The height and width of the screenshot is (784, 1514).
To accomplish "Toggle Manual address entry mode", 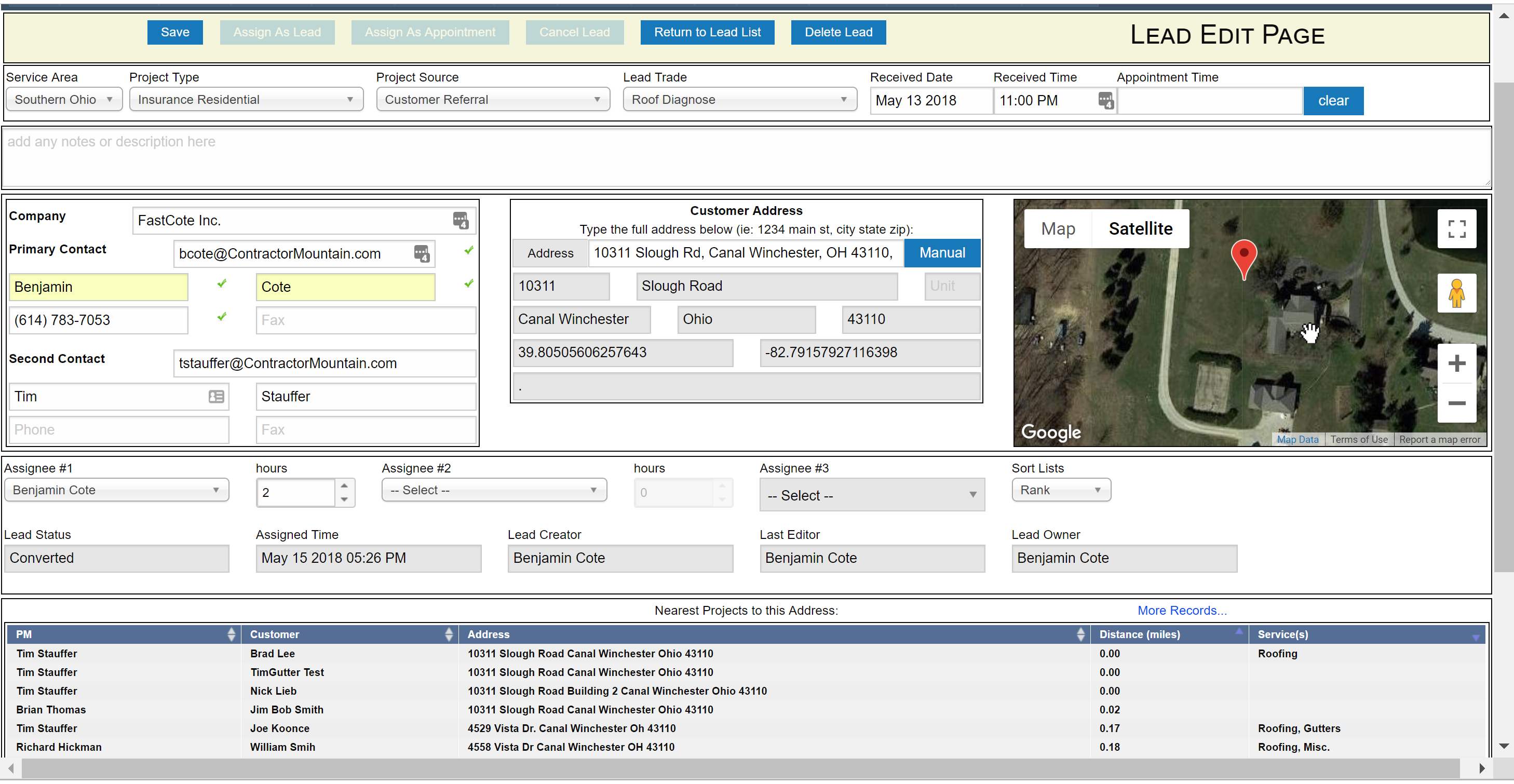I will [941, 253].
